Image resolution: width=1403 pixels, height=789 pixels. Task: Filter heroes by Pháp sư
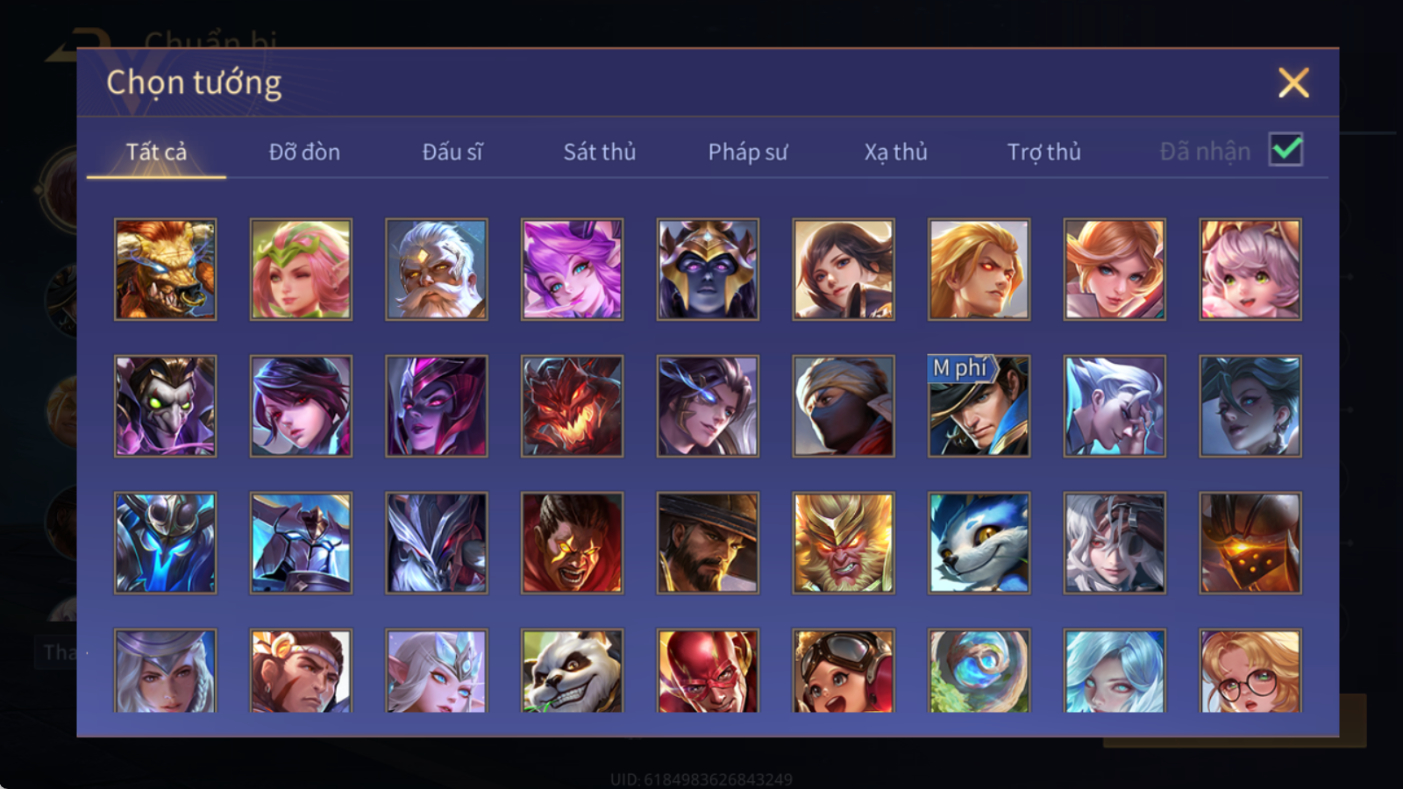[x=748, y=152]
